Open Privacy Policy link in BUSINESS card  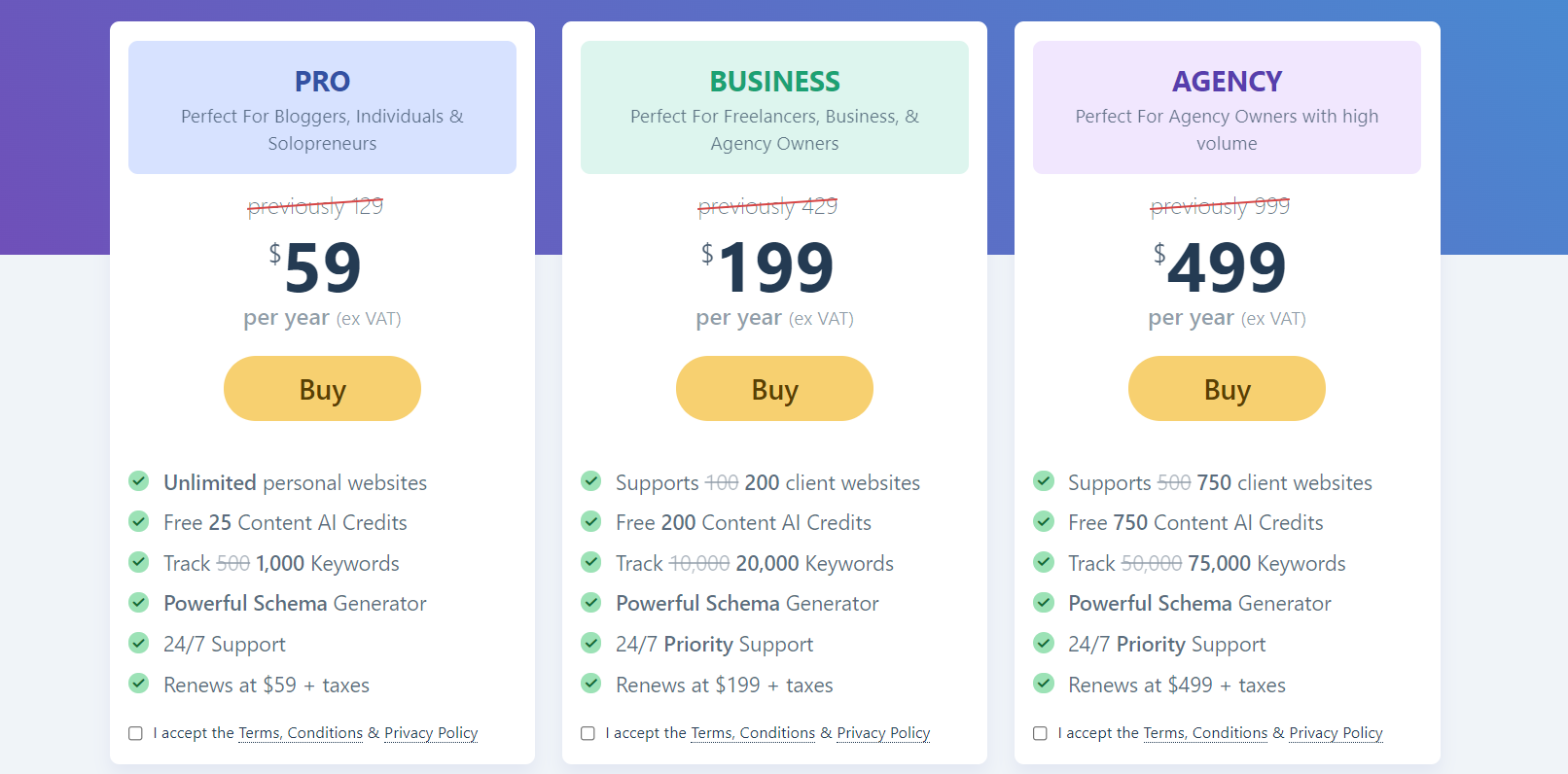click(x=883, y=733)
